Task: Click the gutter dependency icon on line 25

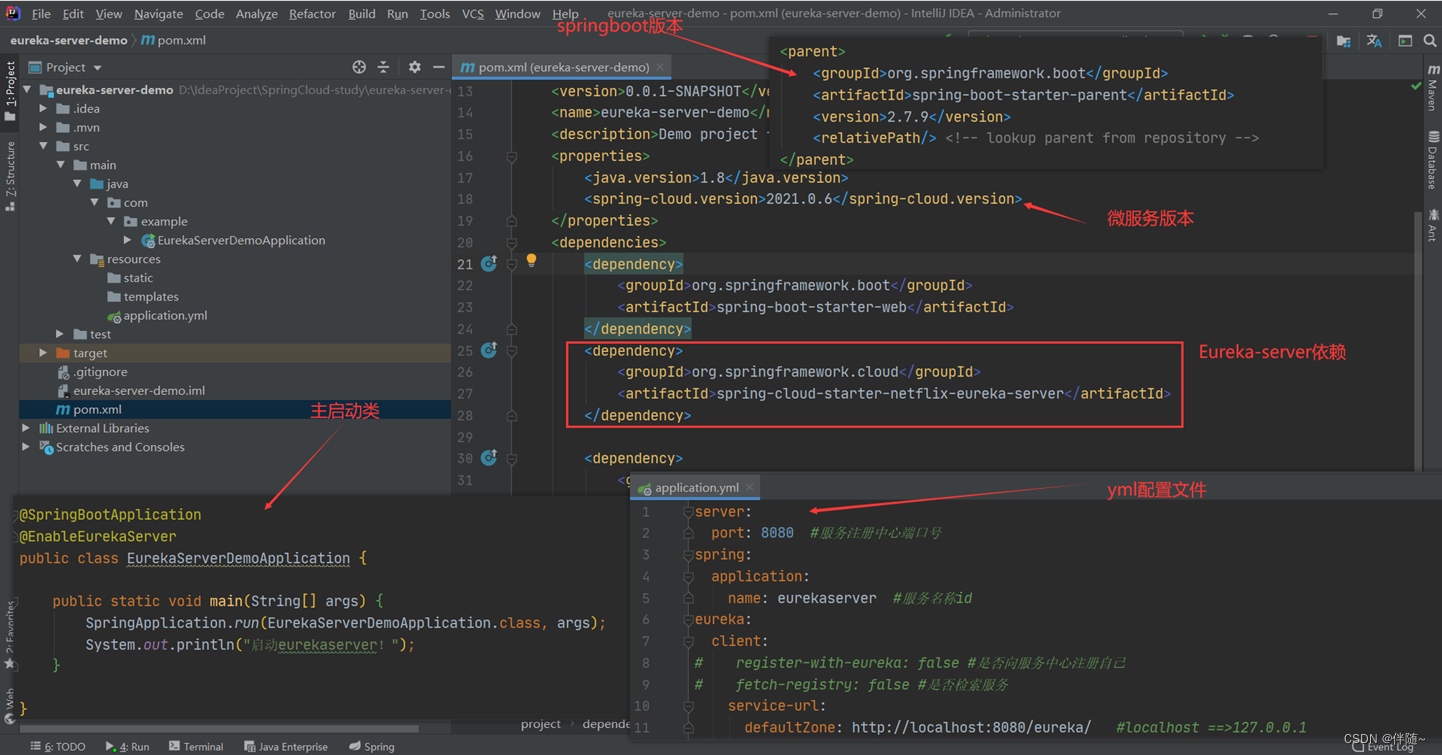Action: pyautogui.click(x=489, y=350)
